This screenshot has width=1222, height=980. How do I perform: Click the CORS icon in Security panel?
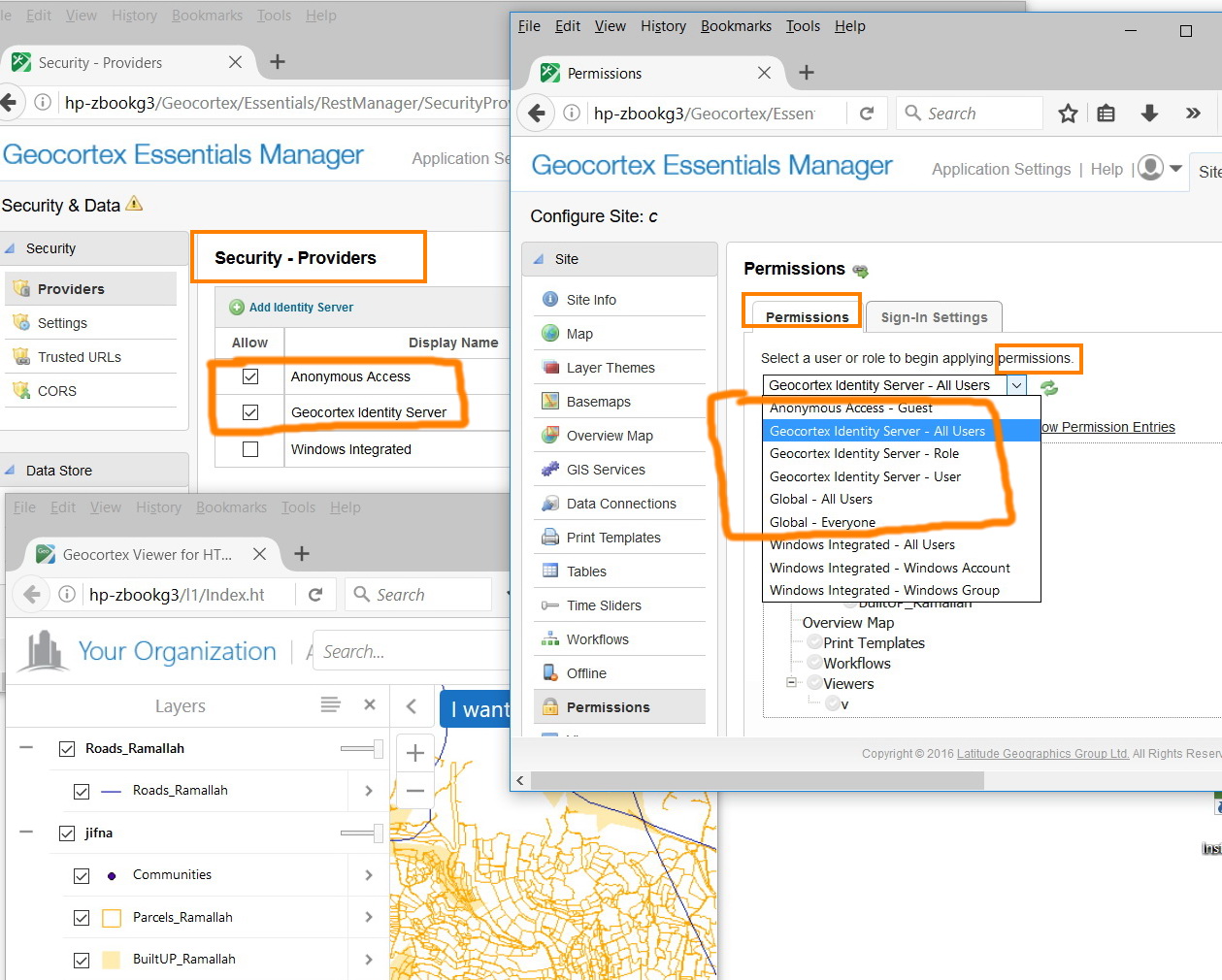tap(21, 391)
